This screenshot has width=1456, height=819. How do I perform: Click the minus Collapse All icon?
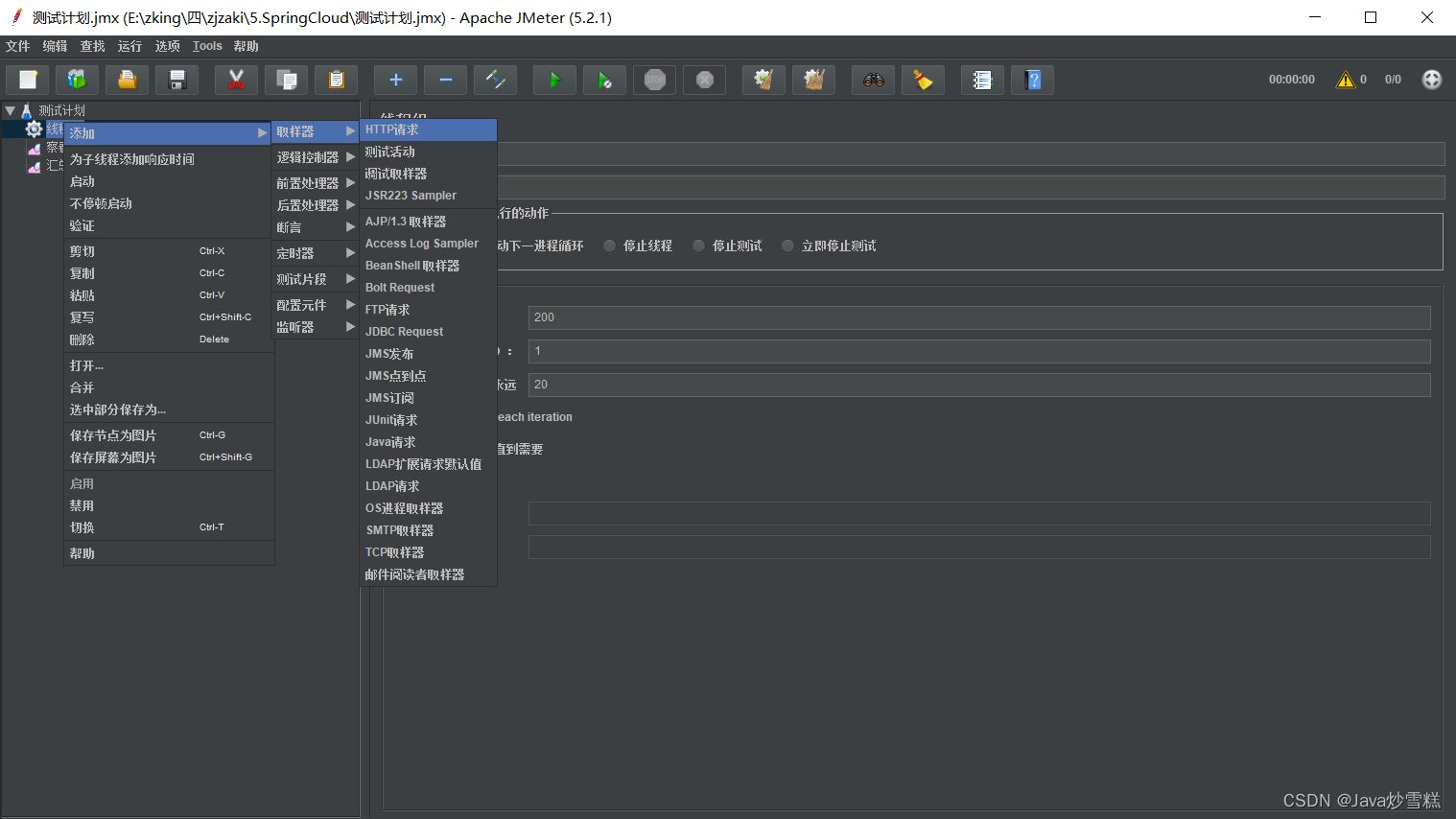(x=445, y=80)
